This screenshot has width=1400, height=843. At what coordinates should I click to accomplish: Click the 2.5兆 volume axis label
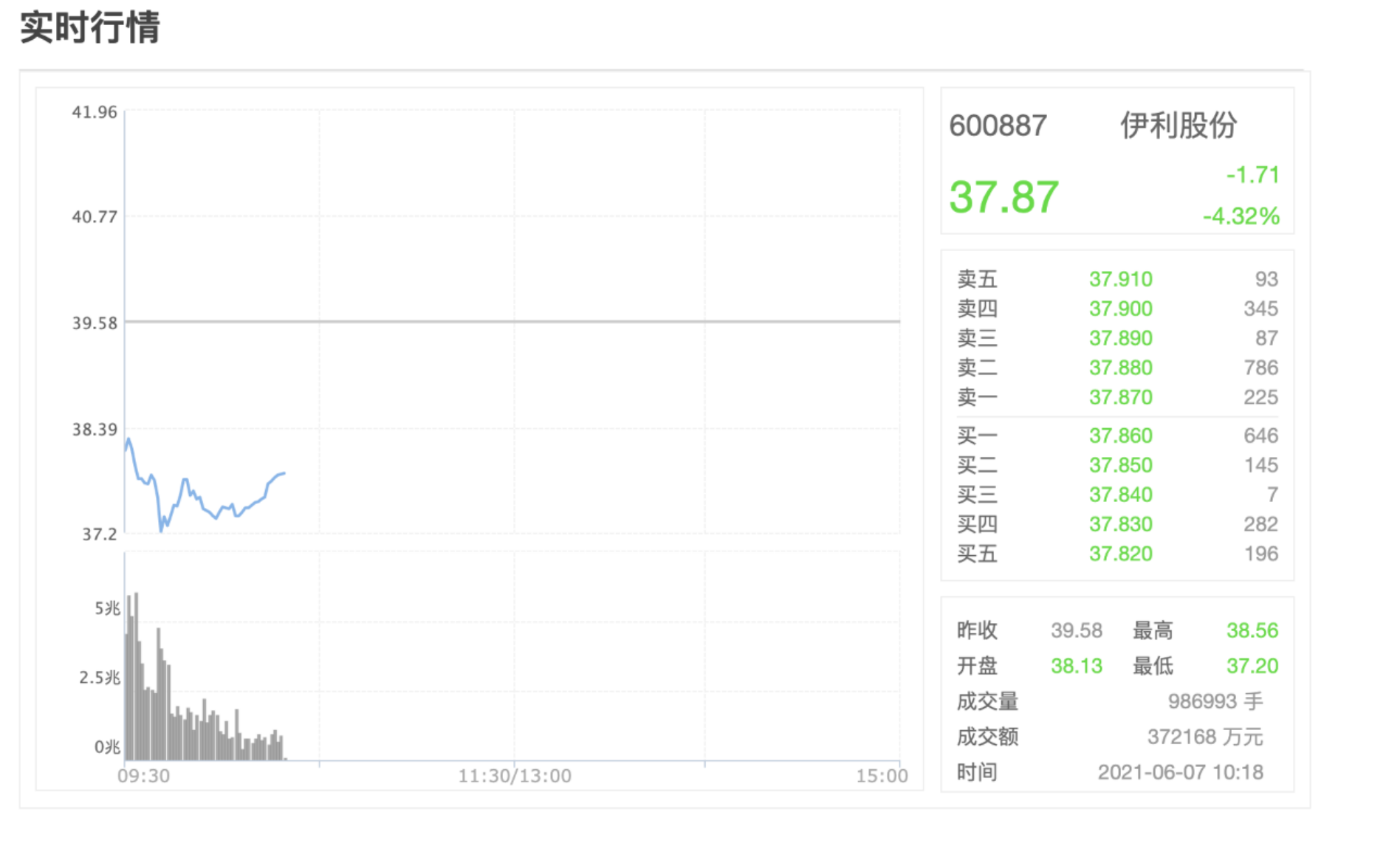click(100, 678)
